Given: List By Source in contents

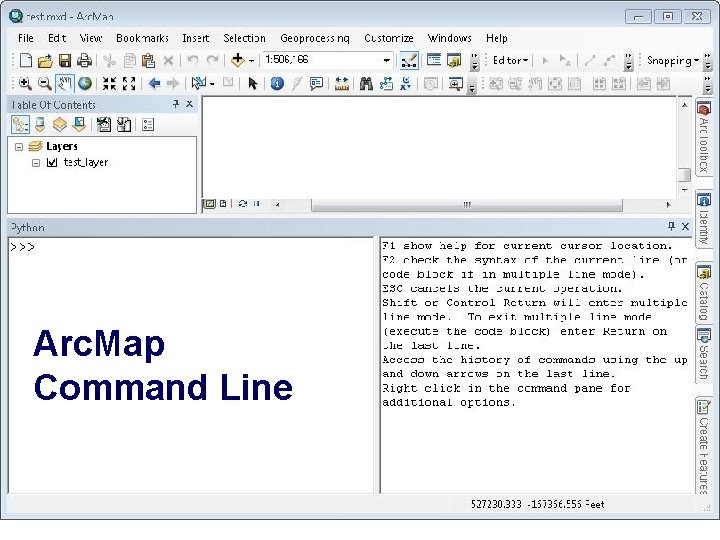Looking at the screenshot, I should 40,125.
